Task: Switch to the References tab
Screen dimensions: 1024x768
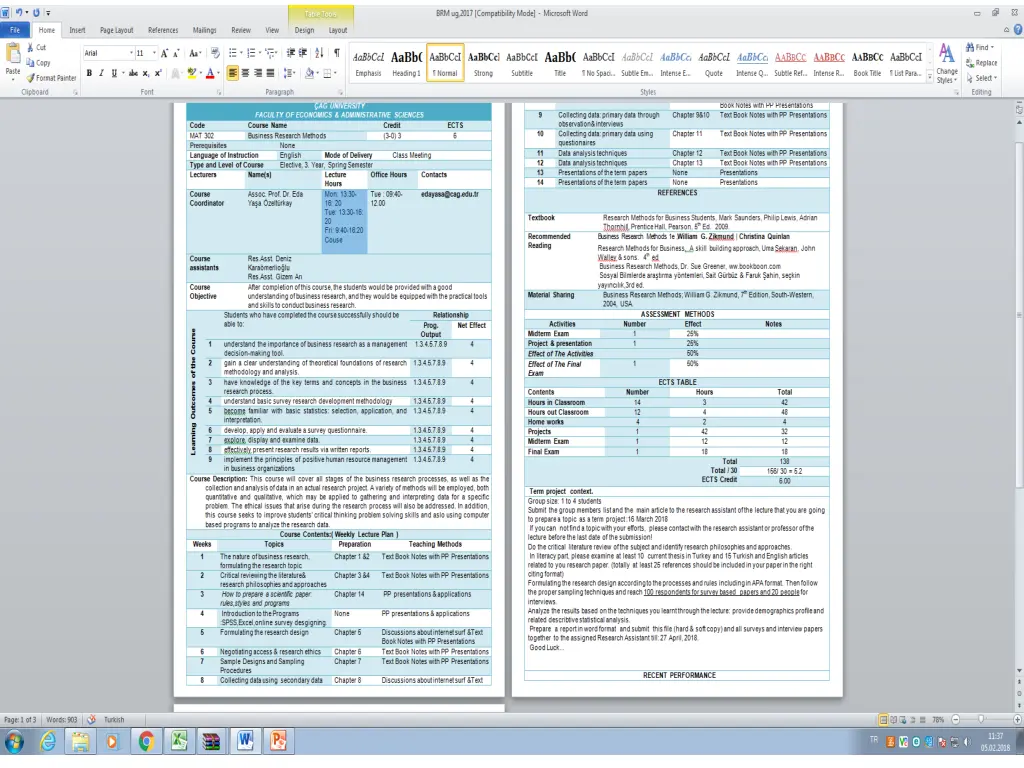Action: 163,30
